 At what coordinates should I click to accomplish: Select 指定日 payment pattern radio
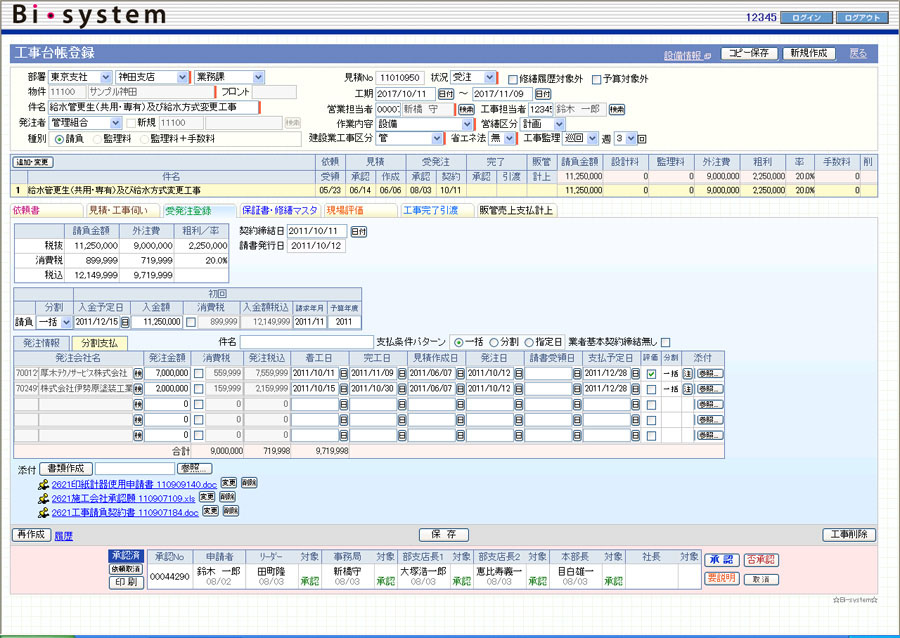pyautogui.click(x=529, y=343)
